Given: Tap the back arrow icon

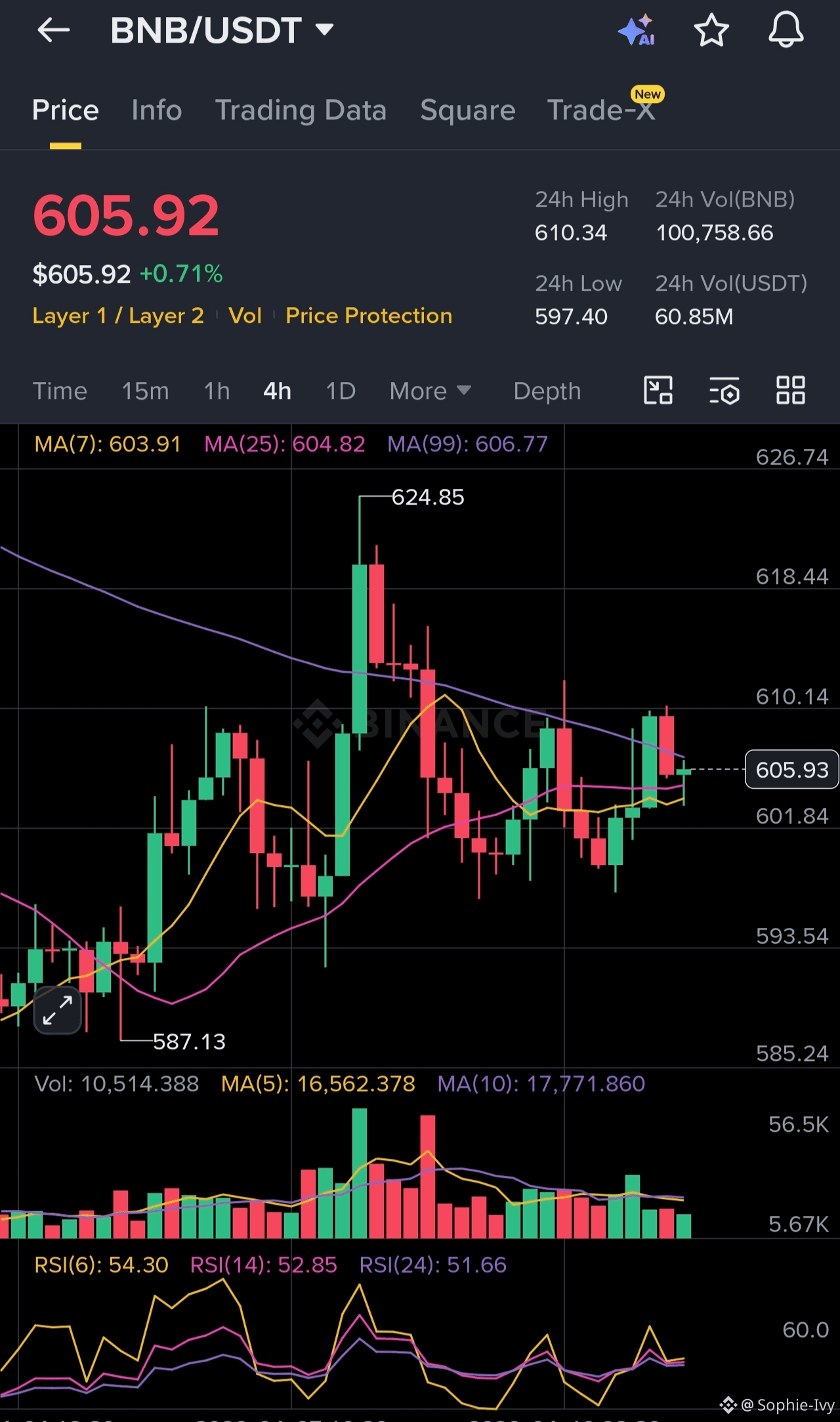Looking at the screenshot, I should coord(53,30).
